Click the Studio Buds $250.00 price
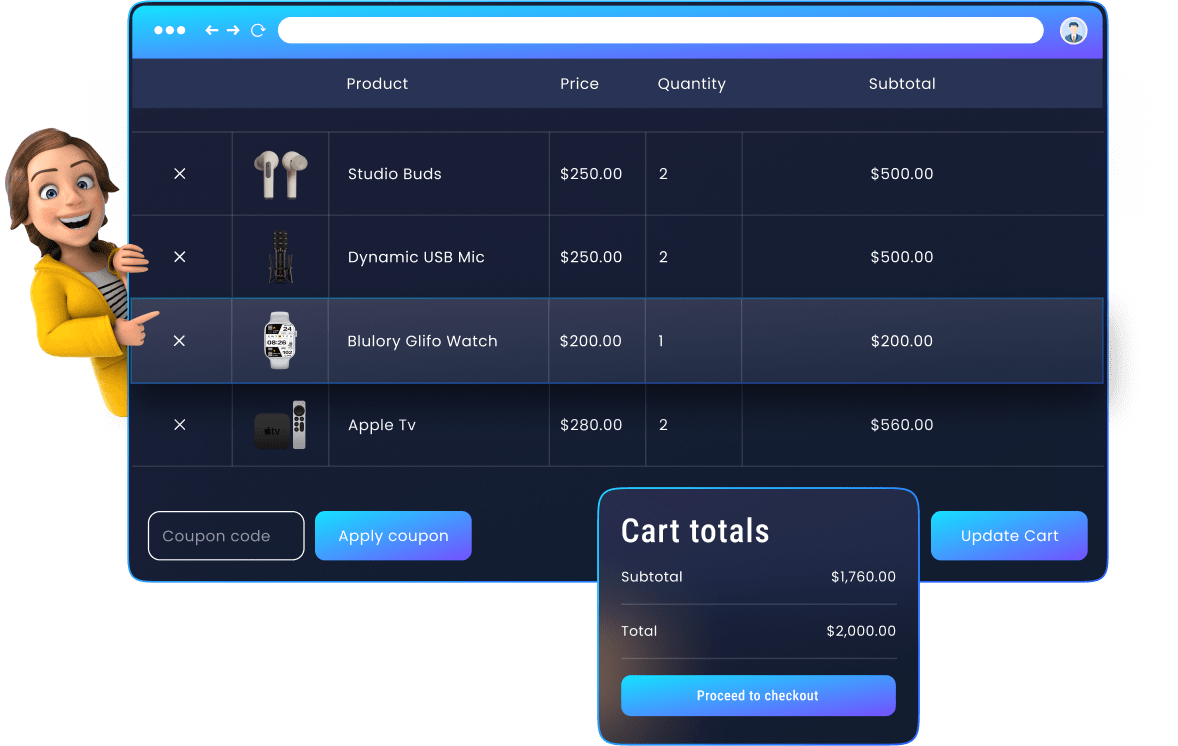1178x746 pixels. tap(591, 174)
